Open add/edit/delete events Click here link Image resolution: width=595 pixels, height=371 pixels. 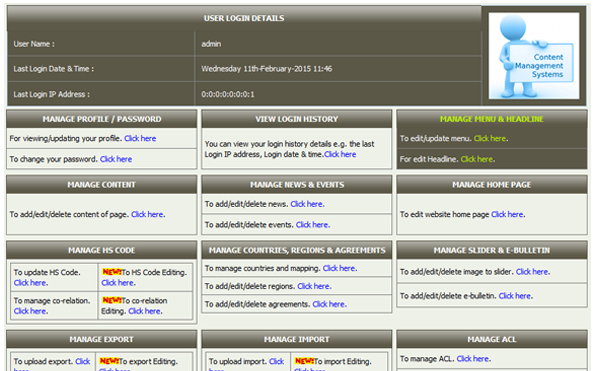tap(312, 225)
